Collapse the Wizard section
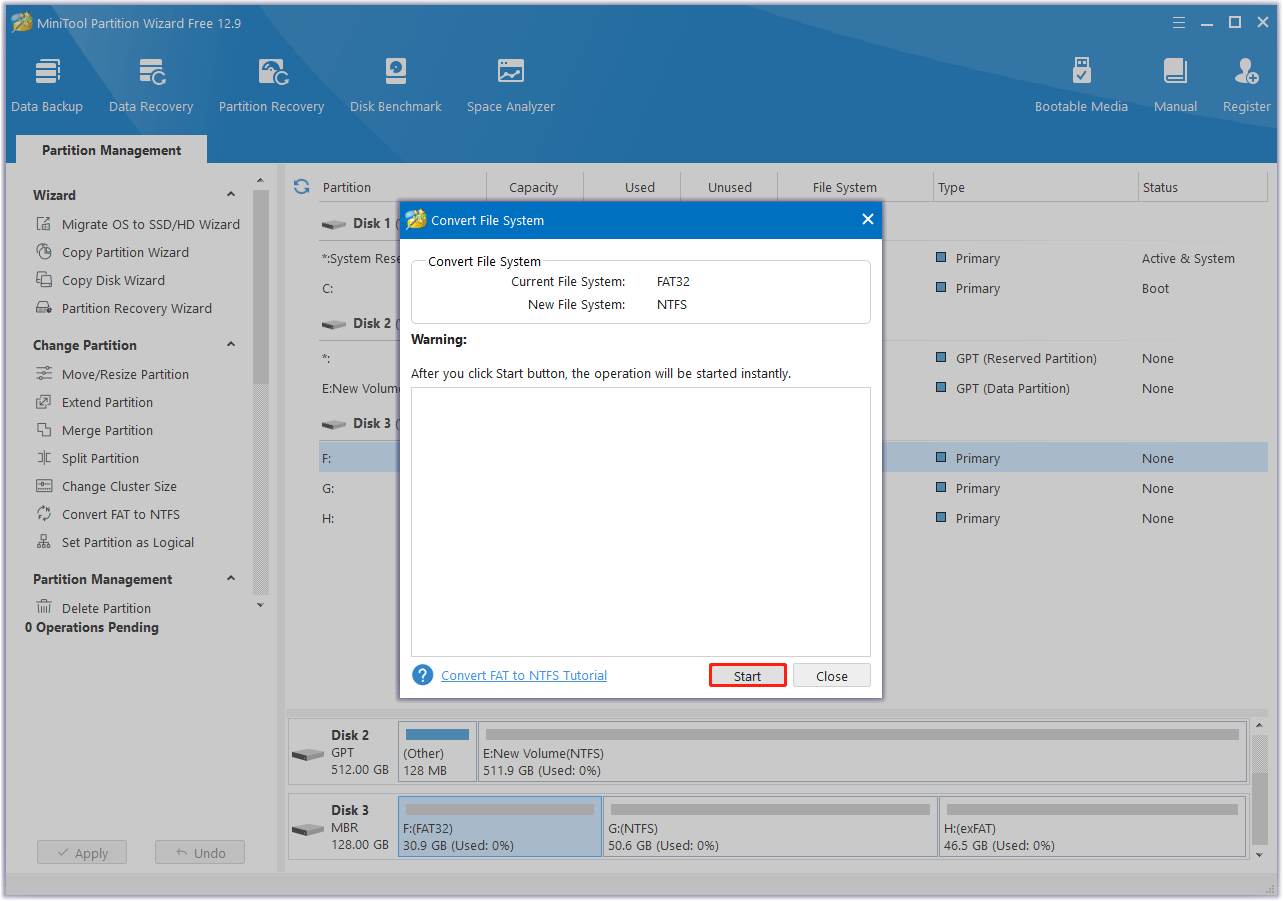 (231, 195)
